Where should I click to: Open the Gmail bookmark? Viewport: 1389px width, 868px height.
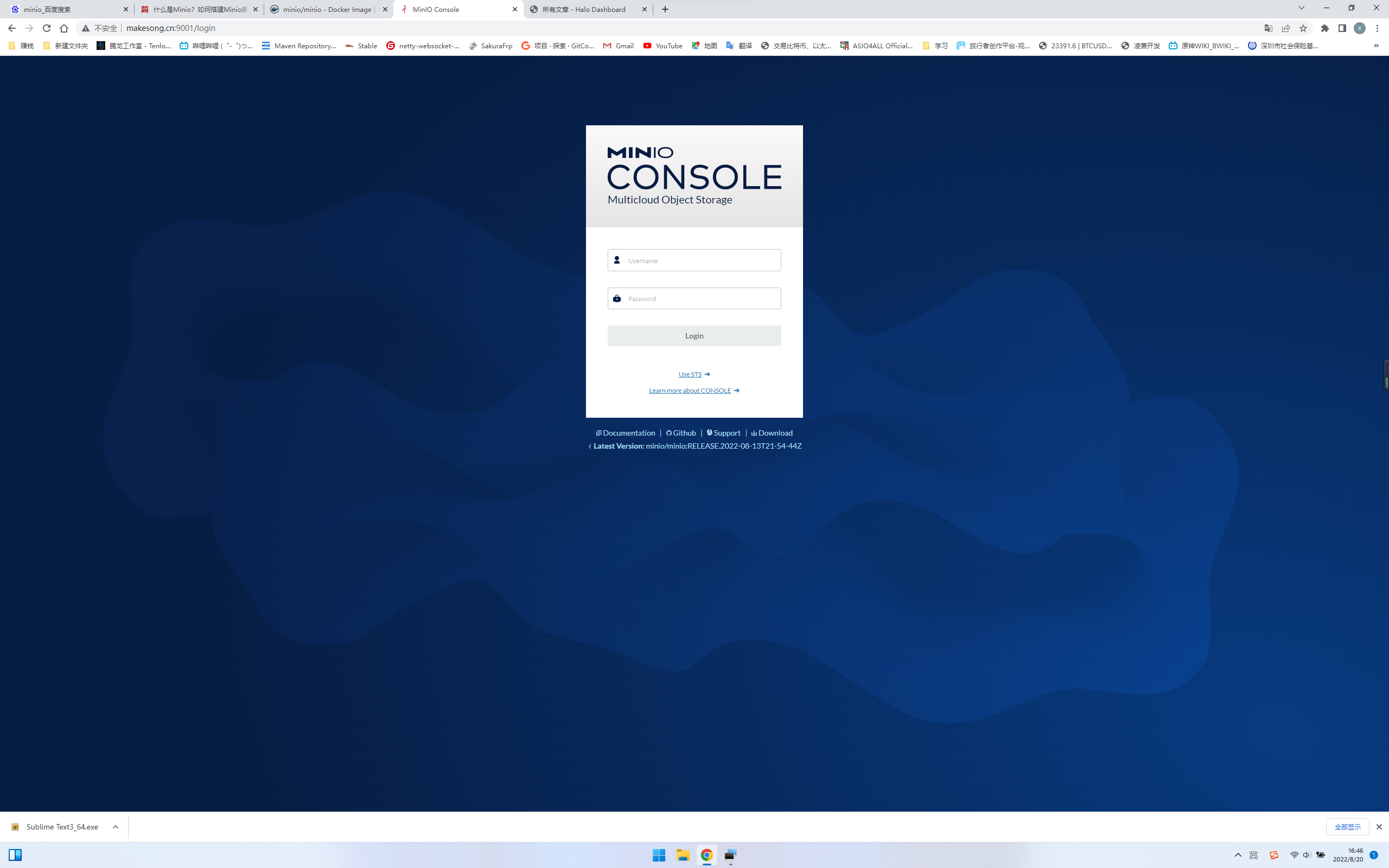pos(618,46)
